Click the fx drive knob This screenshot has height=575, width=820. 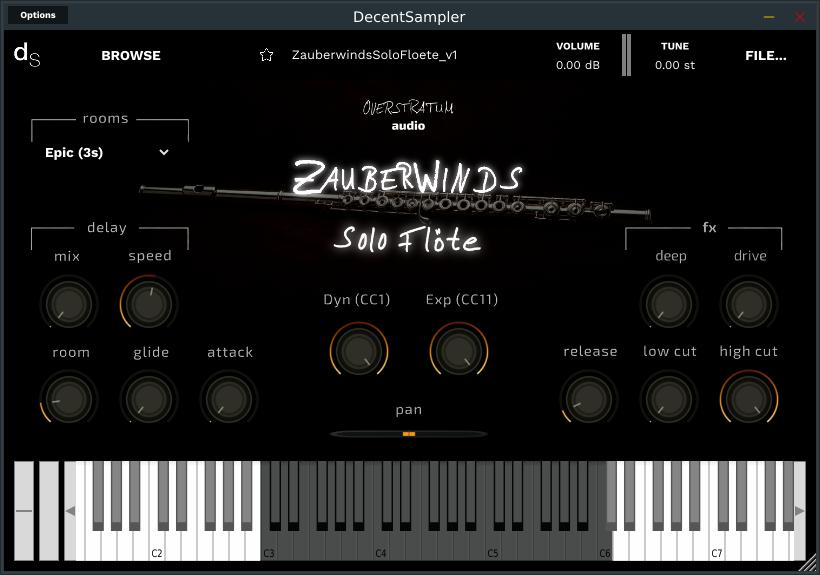pos(749,304)
